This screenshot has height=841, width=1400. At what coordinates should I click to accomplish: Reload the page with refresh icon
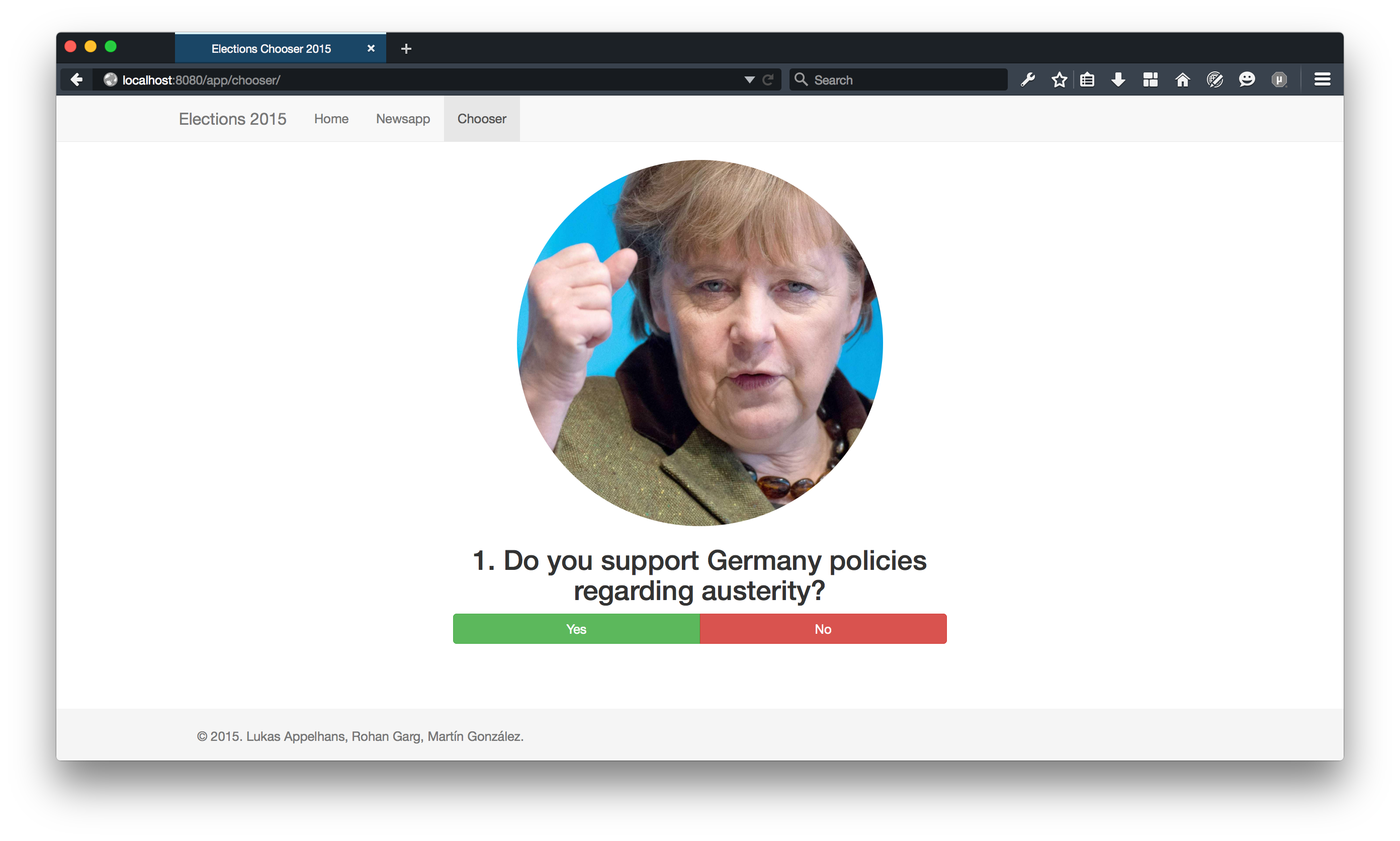[x=768, y=80]
